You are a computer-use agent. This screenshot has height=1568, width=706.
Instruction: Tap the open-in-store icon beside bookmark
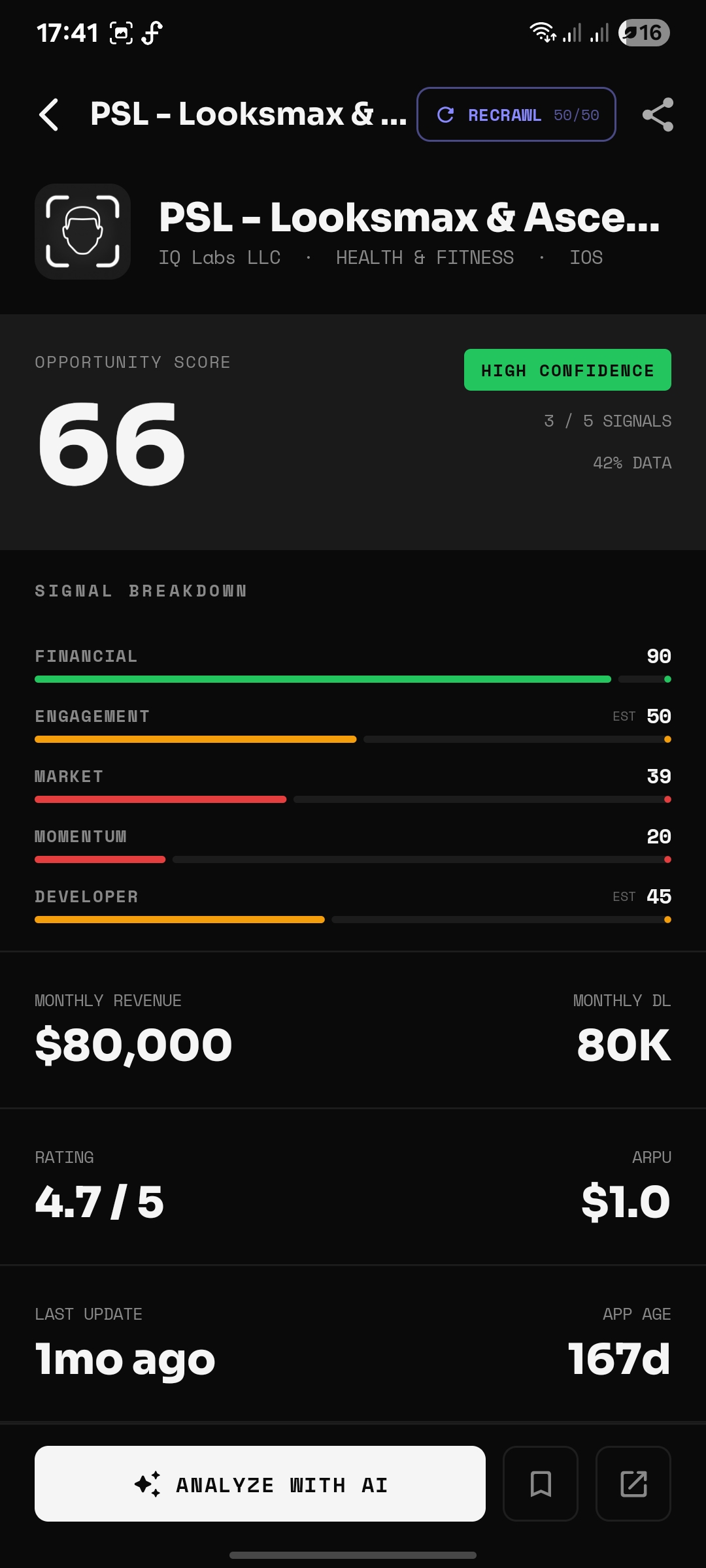633,1484
